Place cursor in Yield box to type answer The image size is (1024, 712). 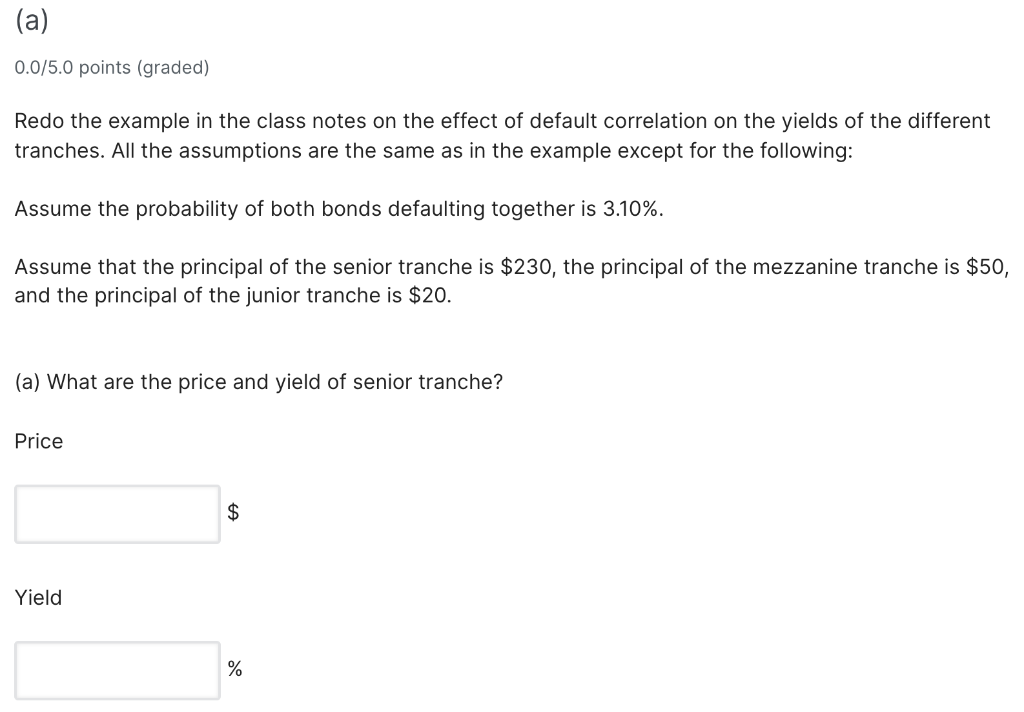115,670
